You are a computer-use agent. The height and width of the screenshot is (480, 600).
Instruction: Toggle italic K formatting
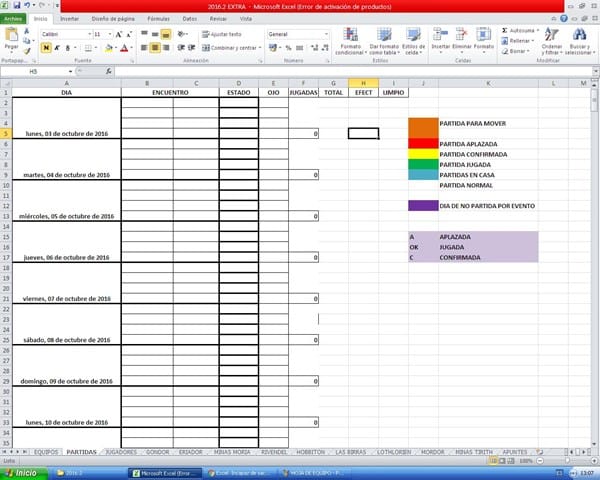click(x=57, y=48)
